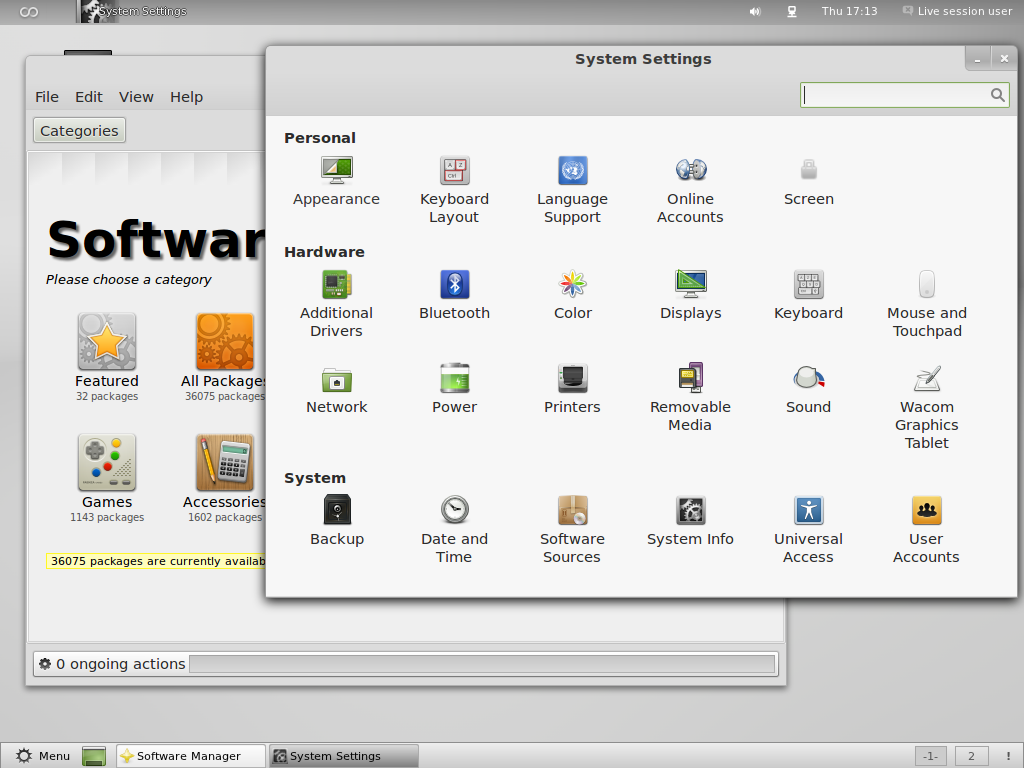Open File menu in Software Manager
The image size is (1024, 768).
click(46, 97)
